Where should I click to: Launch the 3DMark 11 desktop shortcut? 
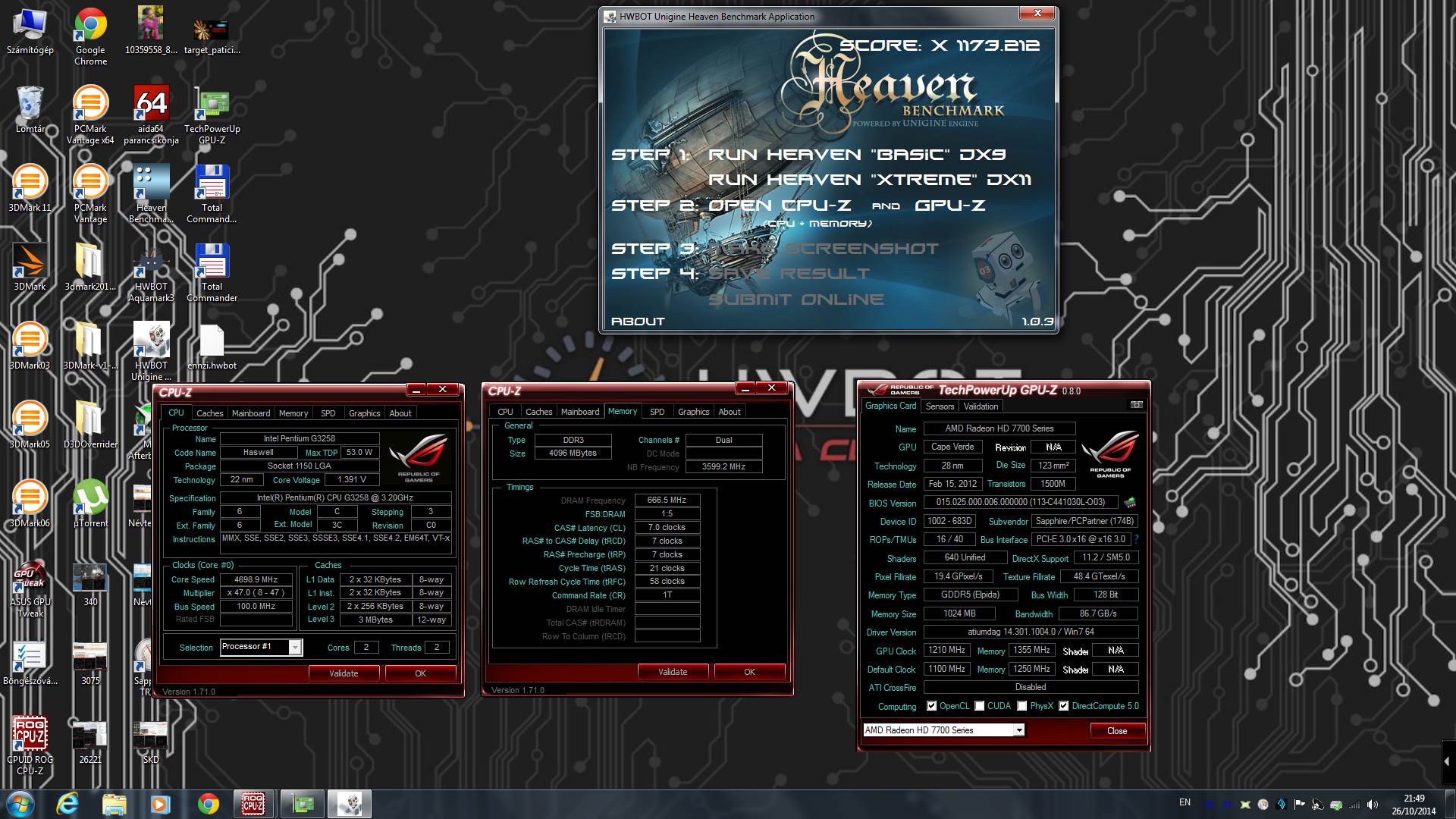pos(30,188)
